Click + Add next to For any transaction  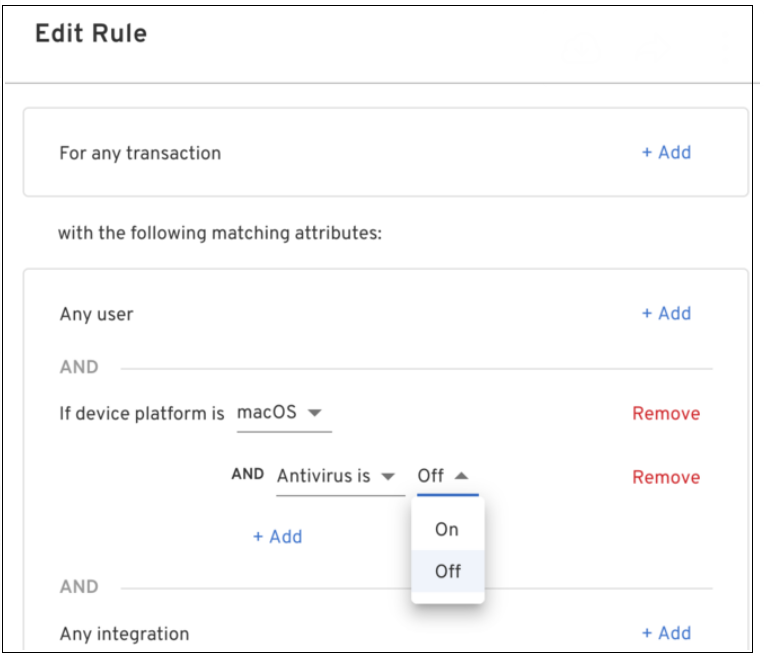tap(666, 153)
